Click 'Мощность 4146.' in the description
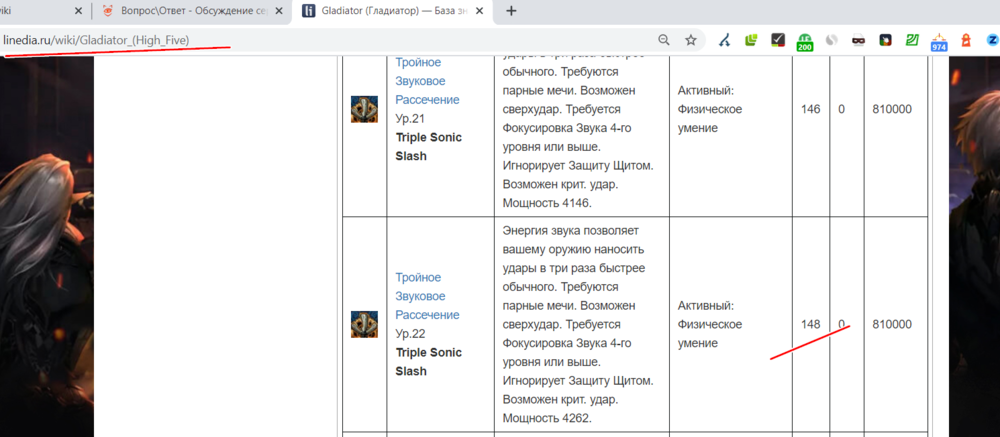 coord(548,204)
